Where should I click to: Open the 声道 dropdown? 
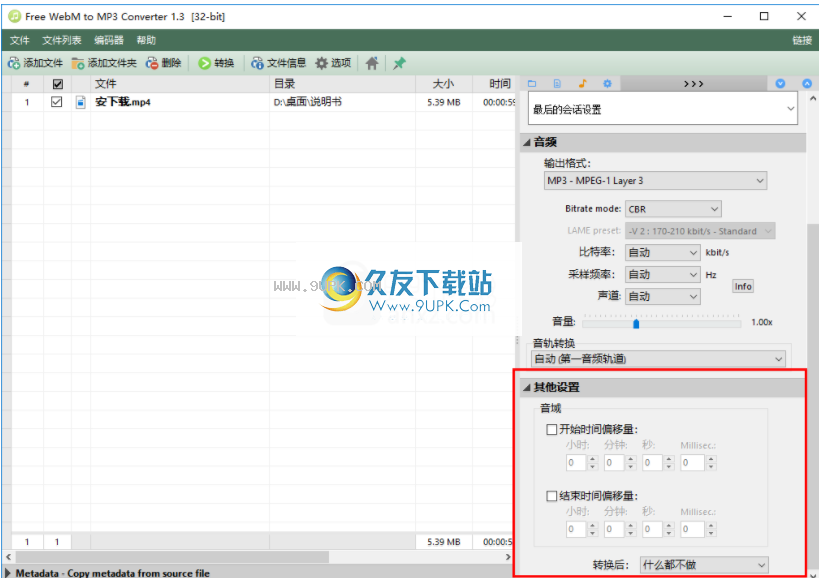tap(662, 296)
